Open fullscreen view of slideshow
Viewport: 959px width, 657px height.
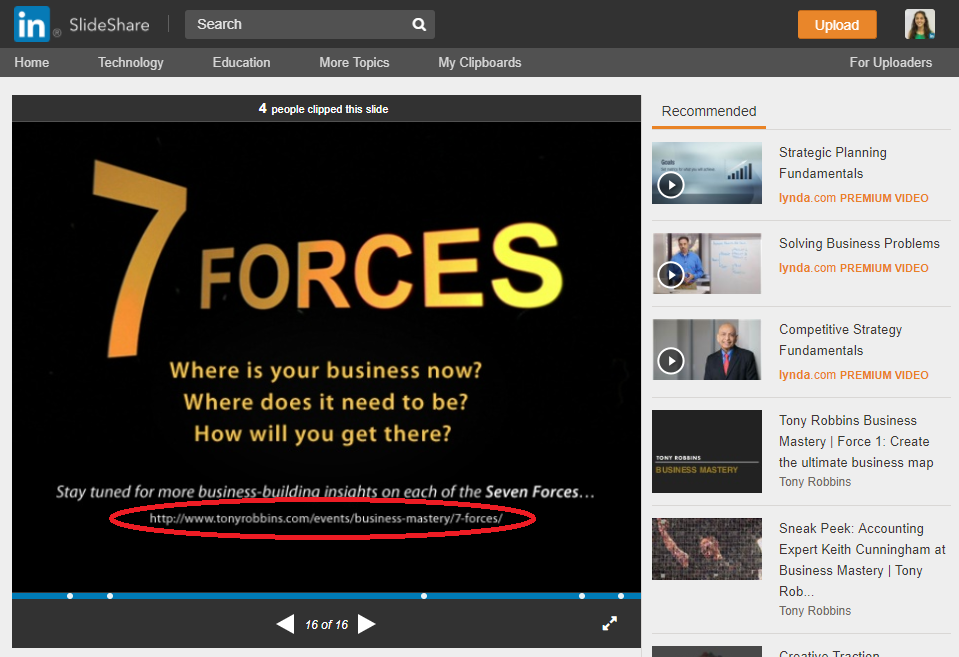click(610, 623)
